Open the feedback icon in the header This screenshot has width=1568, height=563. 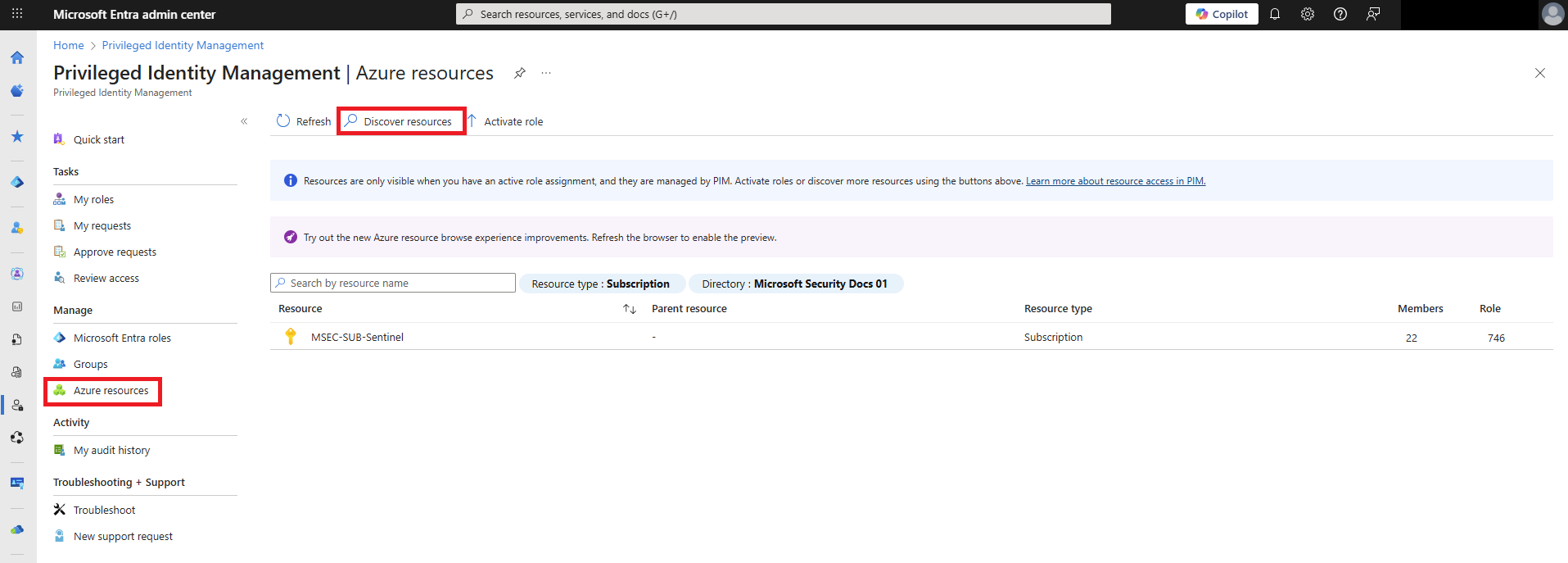[1373, 14]
